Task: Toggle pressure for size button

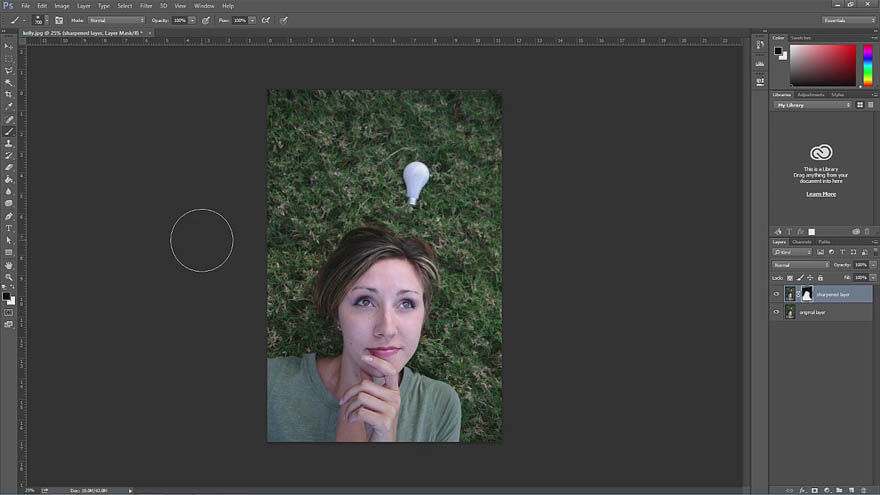Action: coord(284,20)
